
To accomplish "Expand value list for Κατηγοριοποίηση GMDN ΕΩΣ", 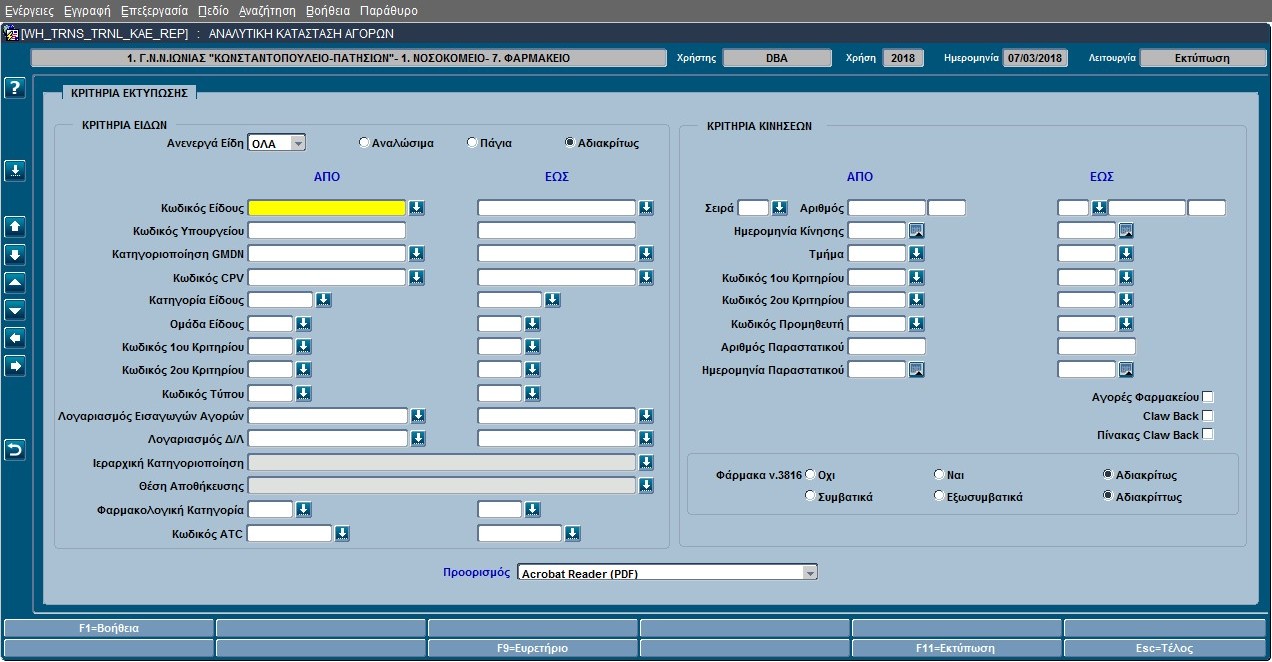I will [x=647, y=254].
